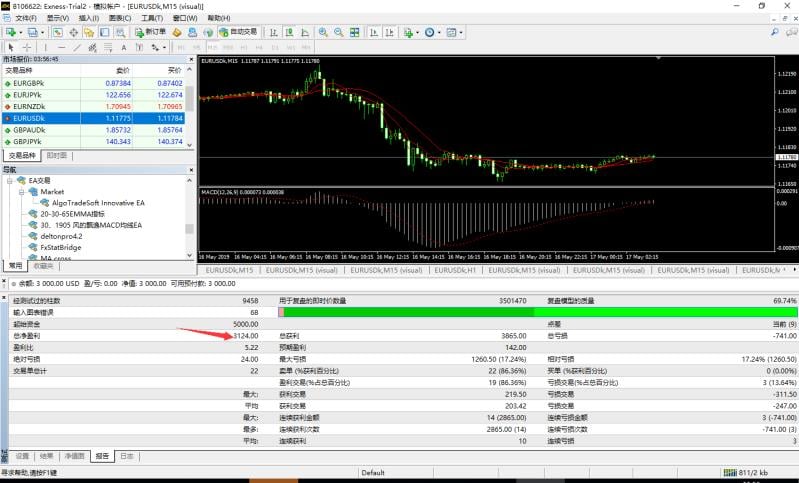Screen dimensions: 799x483
Task: Switch chart to candlesticks icon
Action: coord(289,32)
